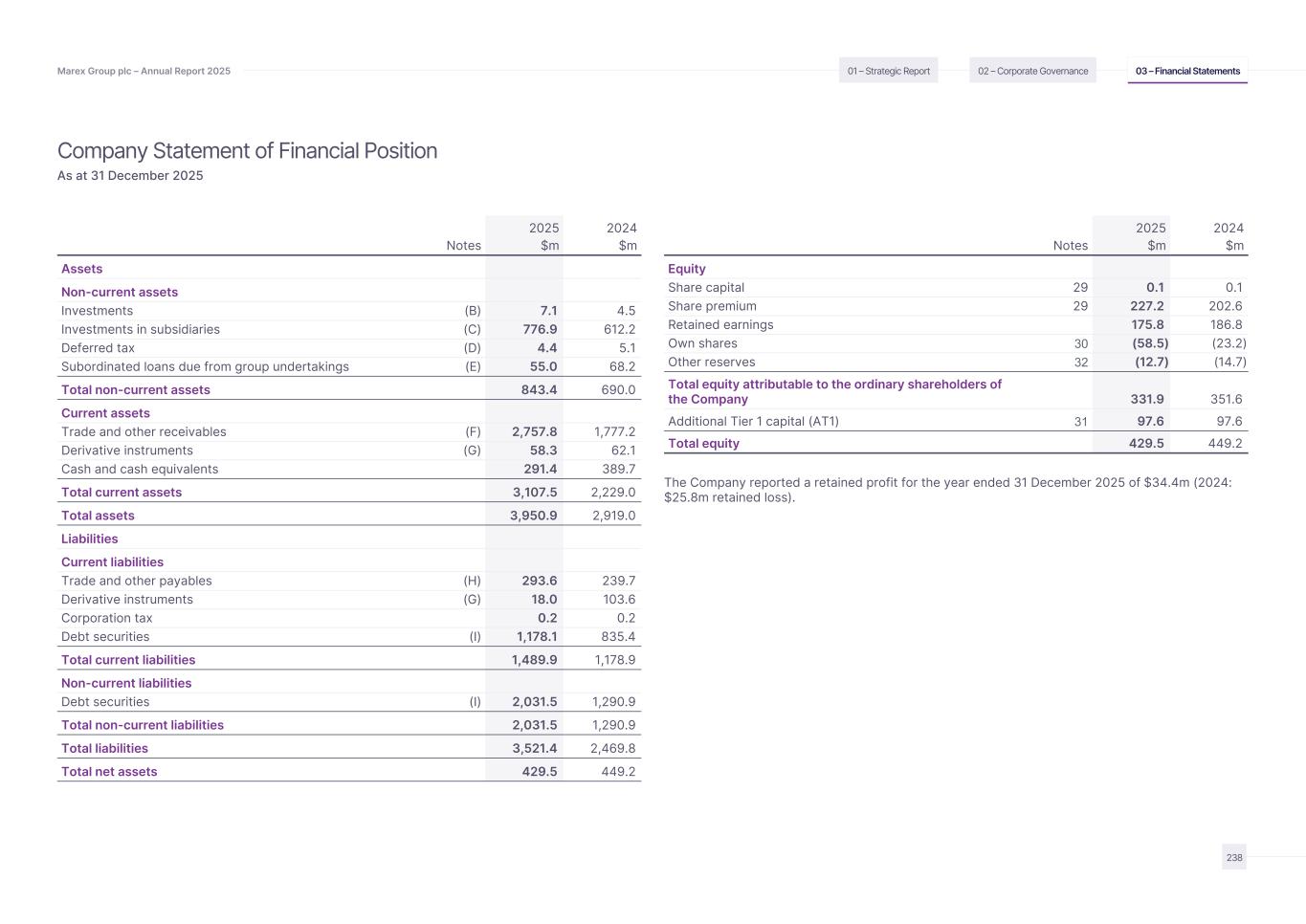Select the 03 – Financial Statements tab
The height and width of the screenshot is (924, 1306).
pyautogui.click(x=1187, y=71)
